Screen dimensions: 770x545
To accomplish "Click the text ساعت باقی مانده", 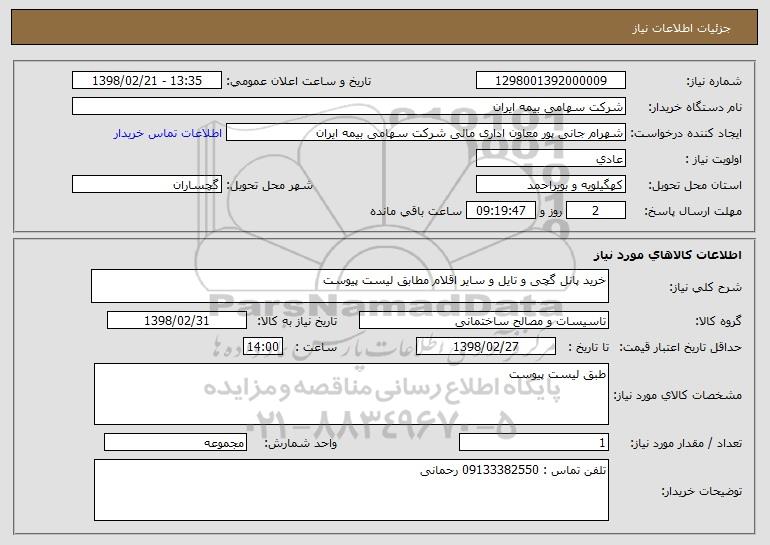I will tap(415, 211).
